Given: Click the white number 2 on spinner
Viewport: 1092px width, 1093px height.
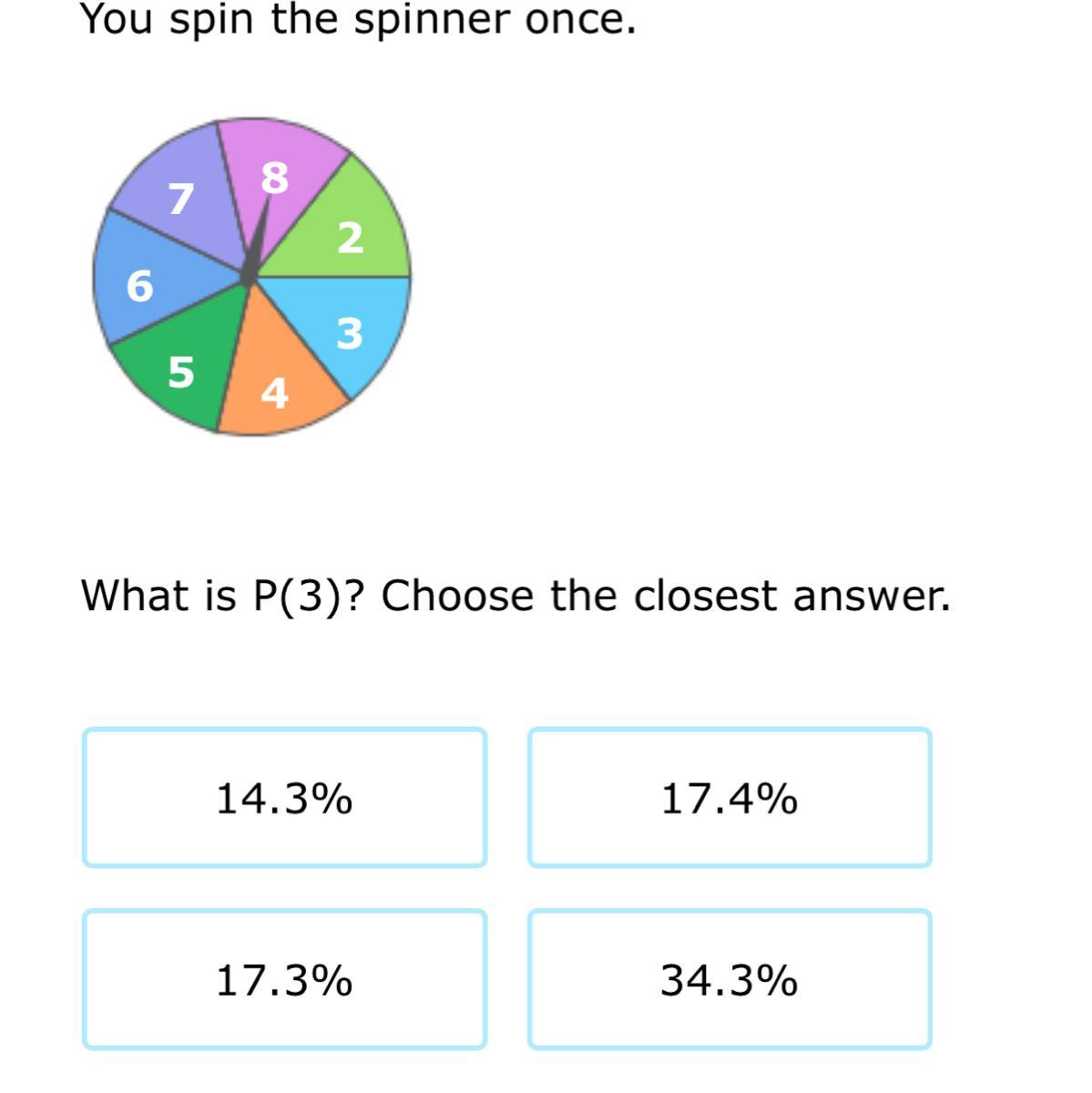Looking at the screenshot, I should click(351, 238).
